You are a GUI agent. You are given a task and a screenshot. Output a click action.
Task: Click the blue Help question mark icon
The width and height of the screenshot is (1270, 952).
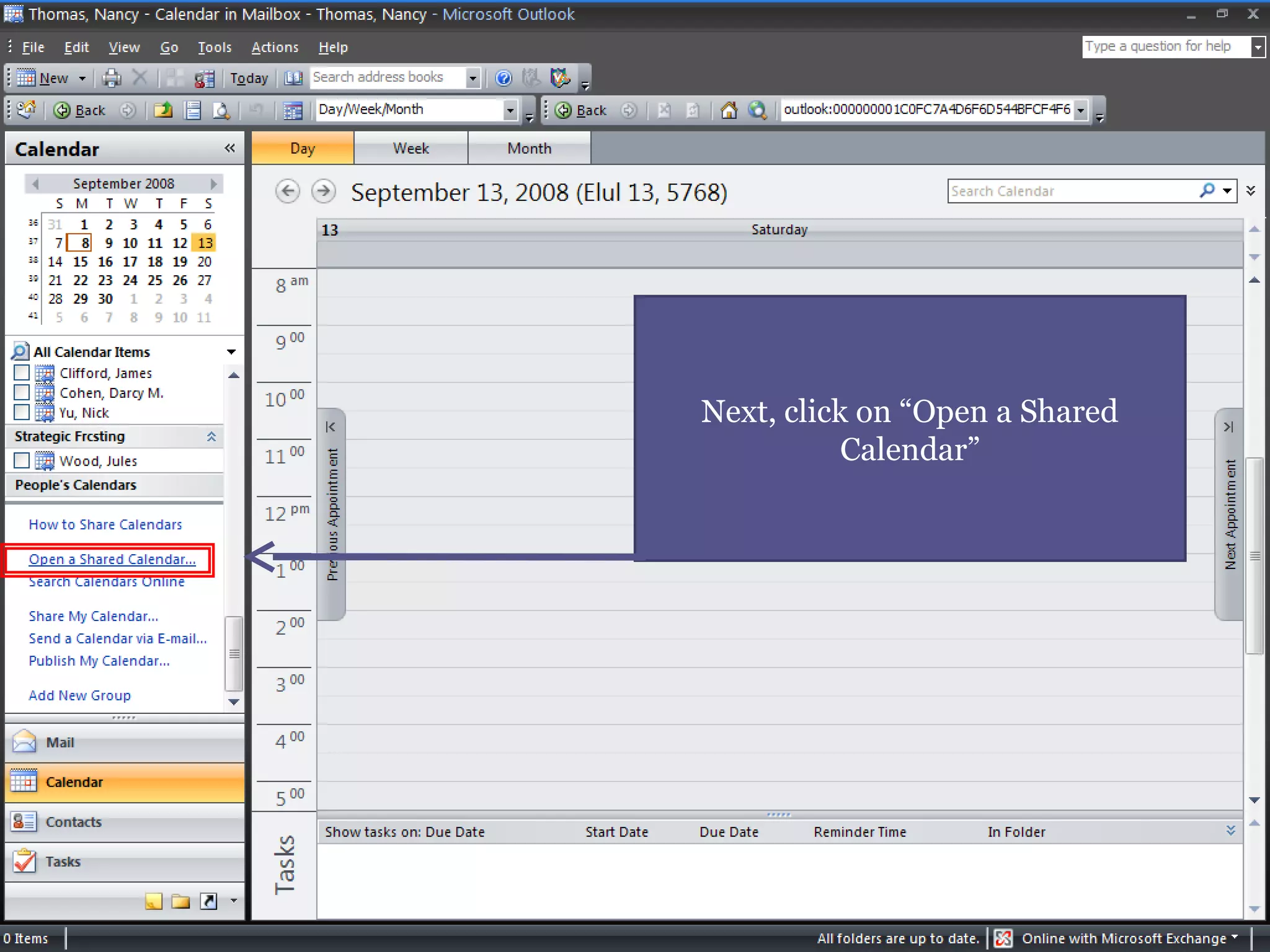pyautogui.click(x=504, y=78)
